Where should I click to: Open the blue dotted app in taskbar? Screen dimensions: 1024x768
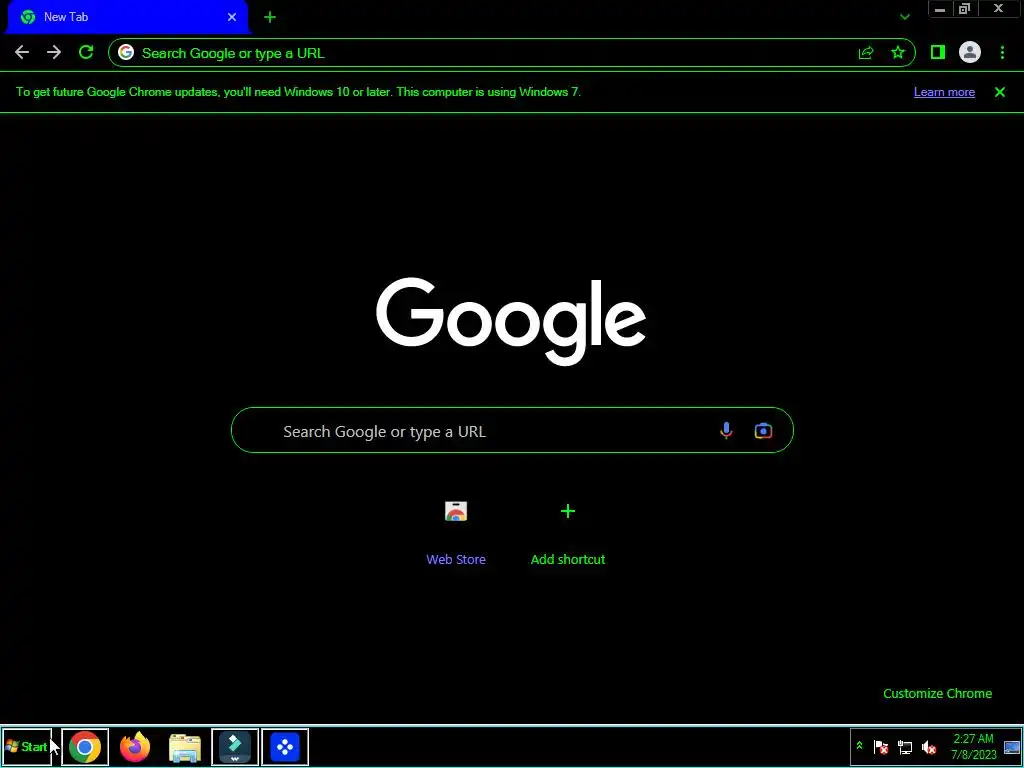(285, 747)
